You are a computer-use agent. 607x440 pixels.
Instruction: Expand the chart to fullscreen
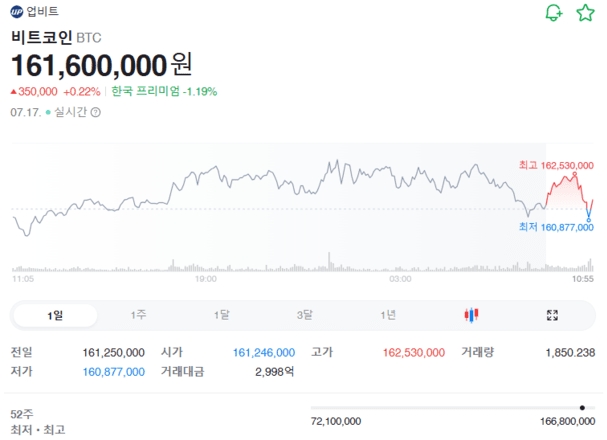point(552,315)
